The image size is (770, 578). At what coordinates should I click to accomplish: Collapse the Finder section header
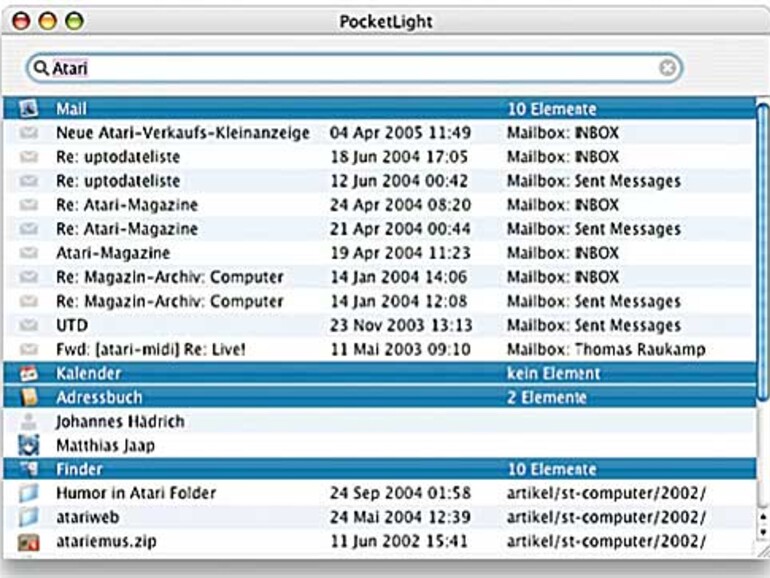(x=380, y=469)
